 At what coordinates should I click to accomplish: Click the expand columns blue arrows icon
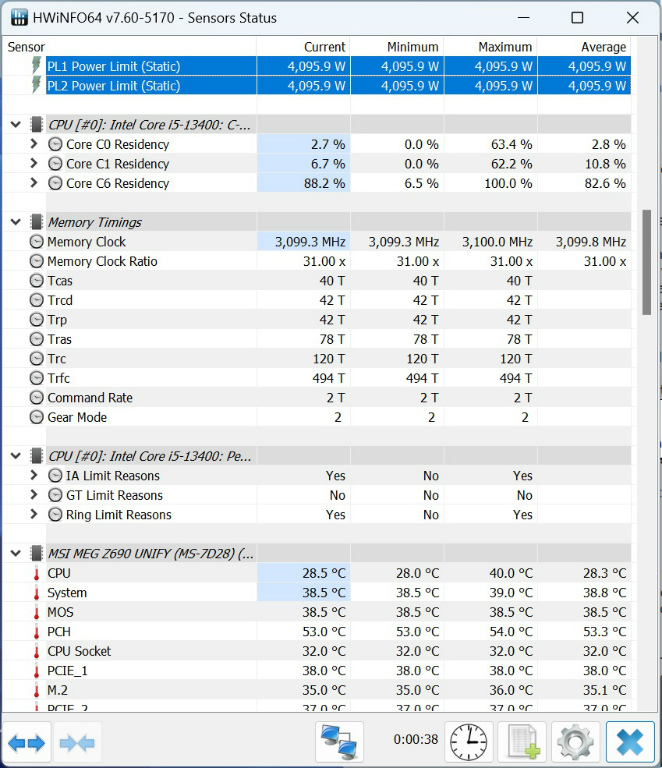click(x=26, y=743)
